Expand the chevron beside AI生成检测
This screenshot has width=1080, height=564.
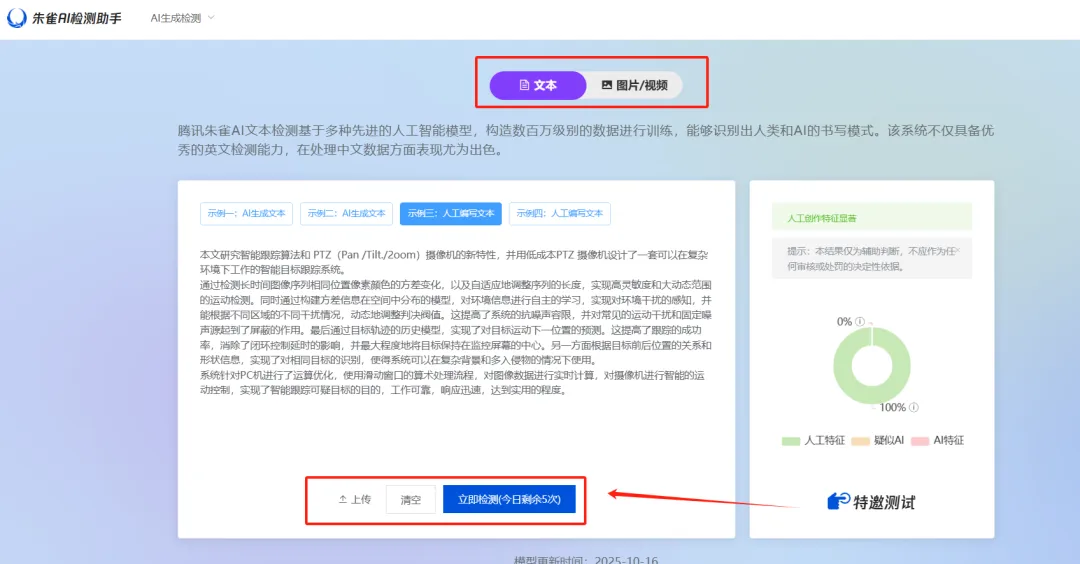(211, 18)
